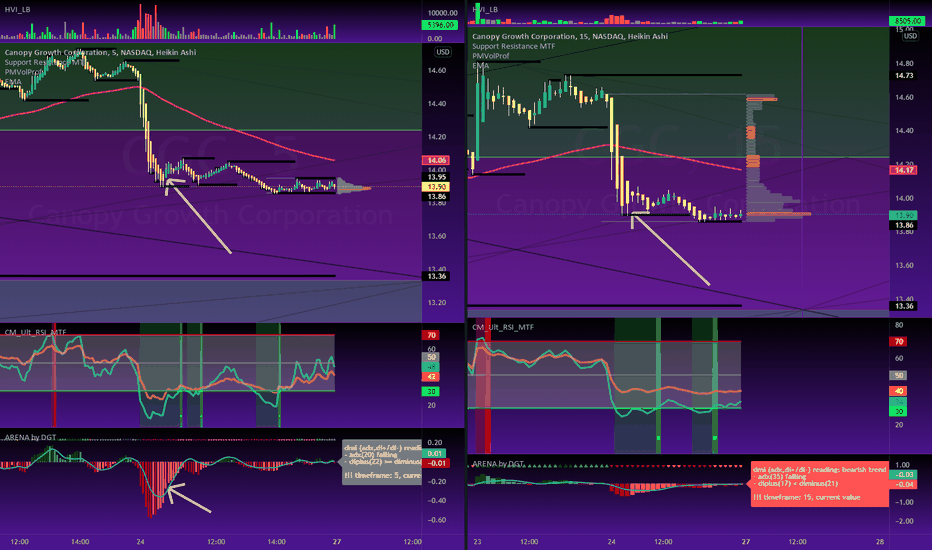This screenshot has width=932, height=550.
Task: Click the USD currency button in the left chart
Action: point(443,52)
